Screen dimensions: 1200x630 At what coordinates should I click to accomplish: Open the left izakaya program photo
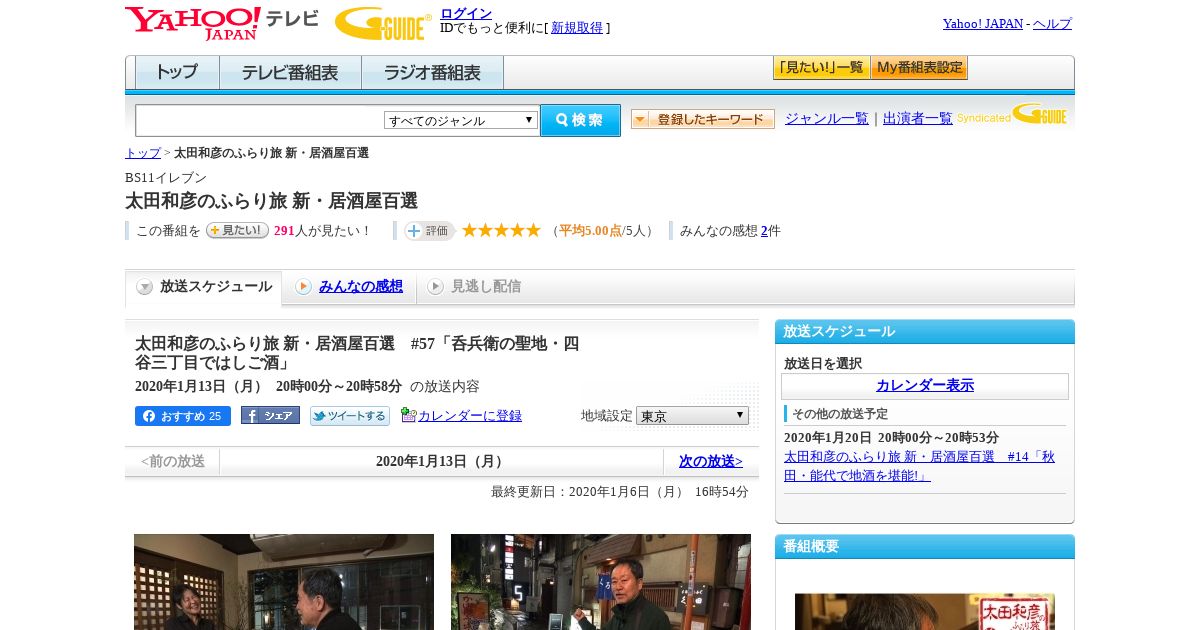[284, 582]
